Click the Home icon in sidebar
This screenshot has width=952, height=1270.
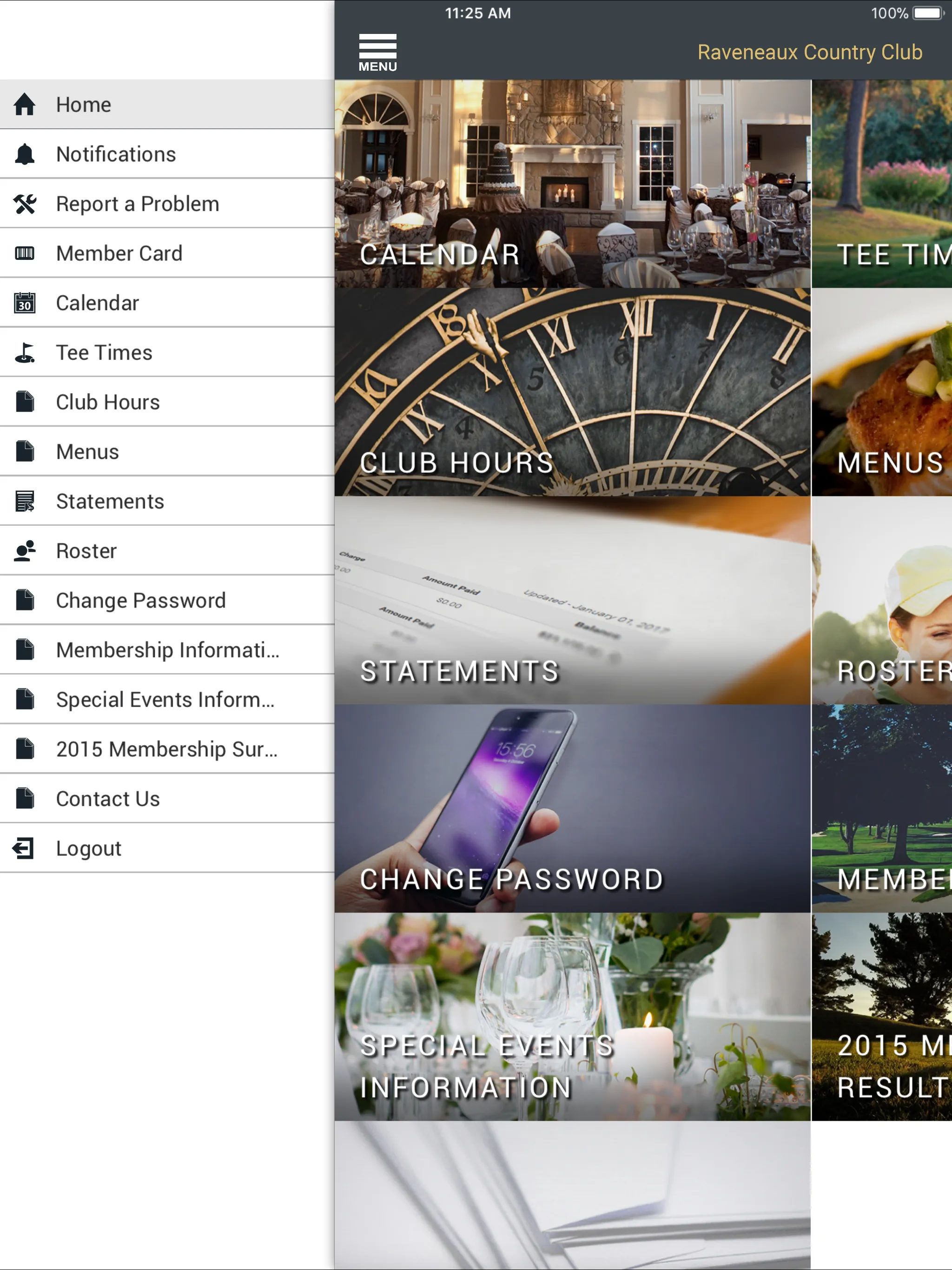(26, 104)
